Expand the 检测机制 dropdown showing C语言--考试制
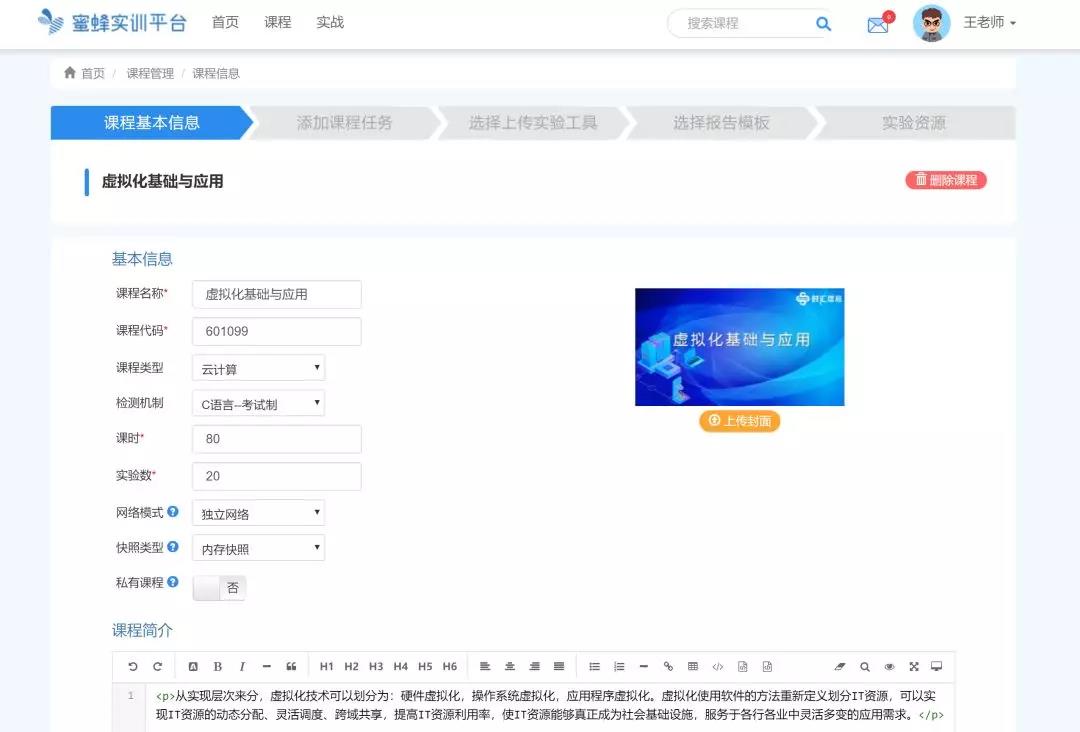 [258, 403]
